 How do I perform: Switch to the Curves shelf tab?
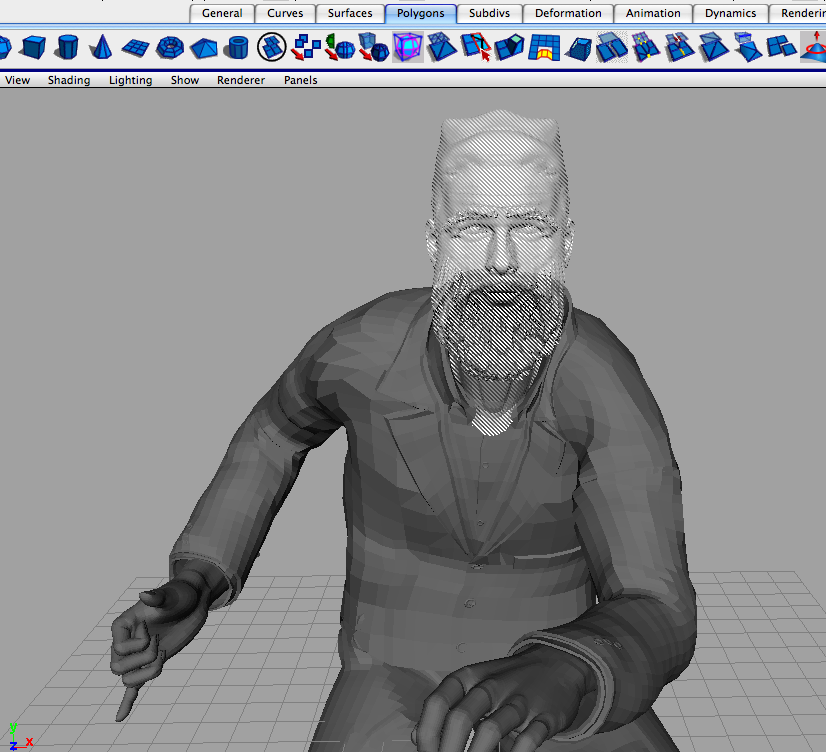(x=285, y=13)
